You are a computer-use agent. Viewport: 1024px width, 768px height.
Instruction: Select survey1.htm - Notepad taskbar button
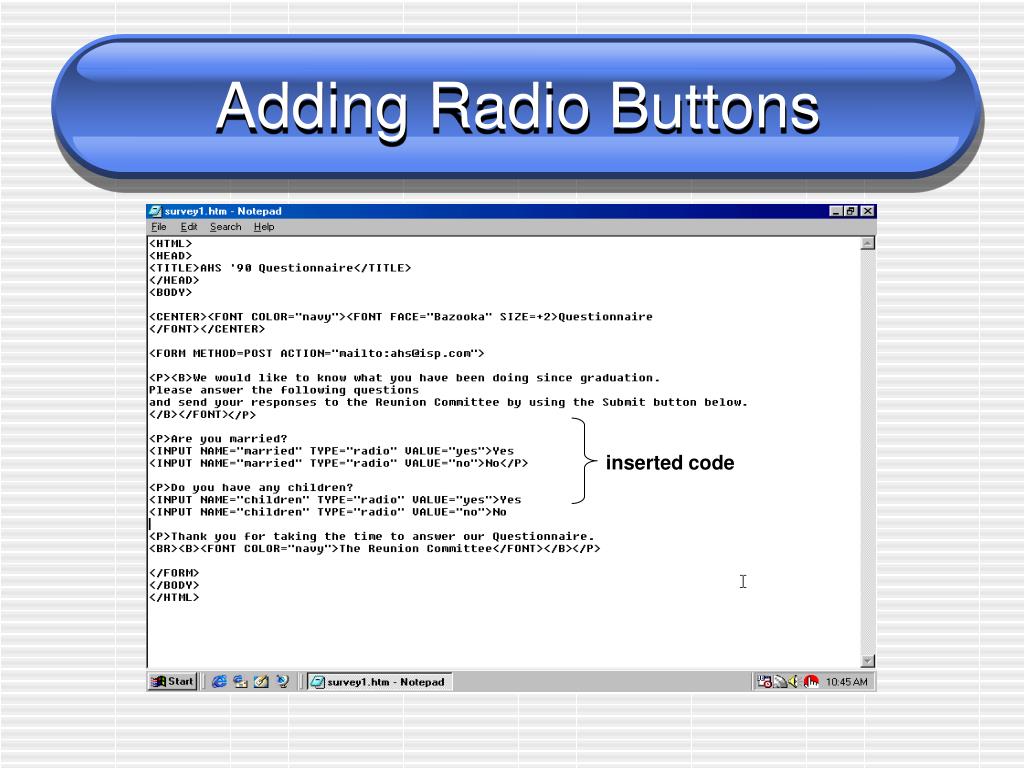pos(378,681)
